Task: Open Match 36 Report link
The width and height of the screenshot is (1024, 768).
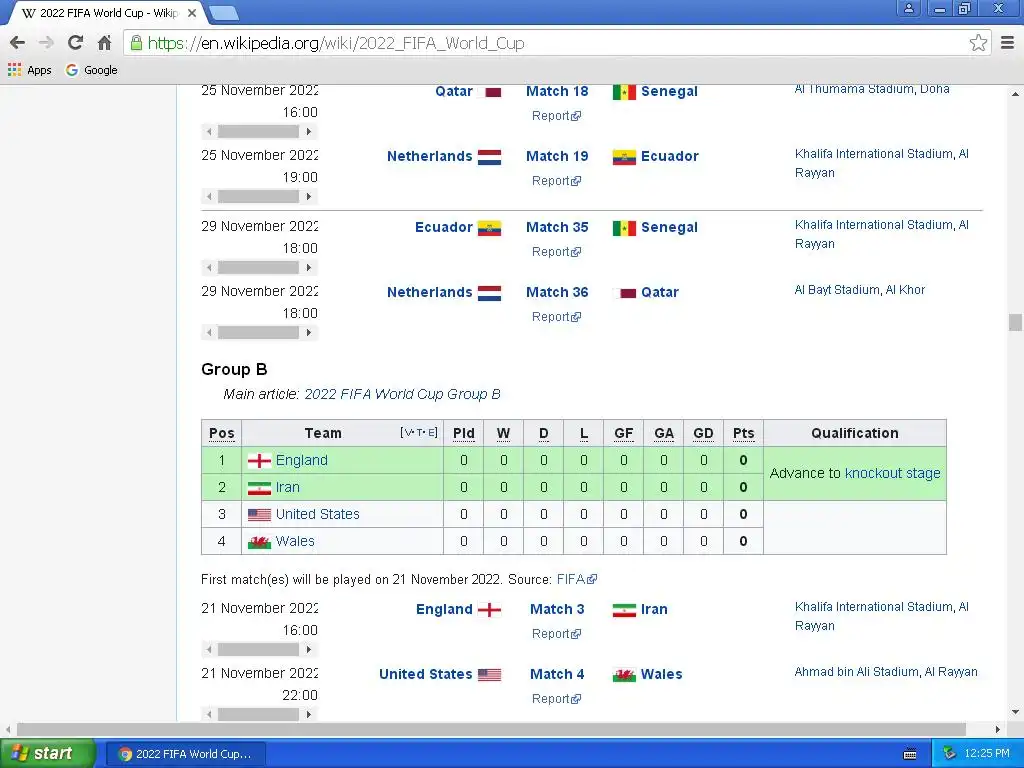Action: [x=556, y=317]
